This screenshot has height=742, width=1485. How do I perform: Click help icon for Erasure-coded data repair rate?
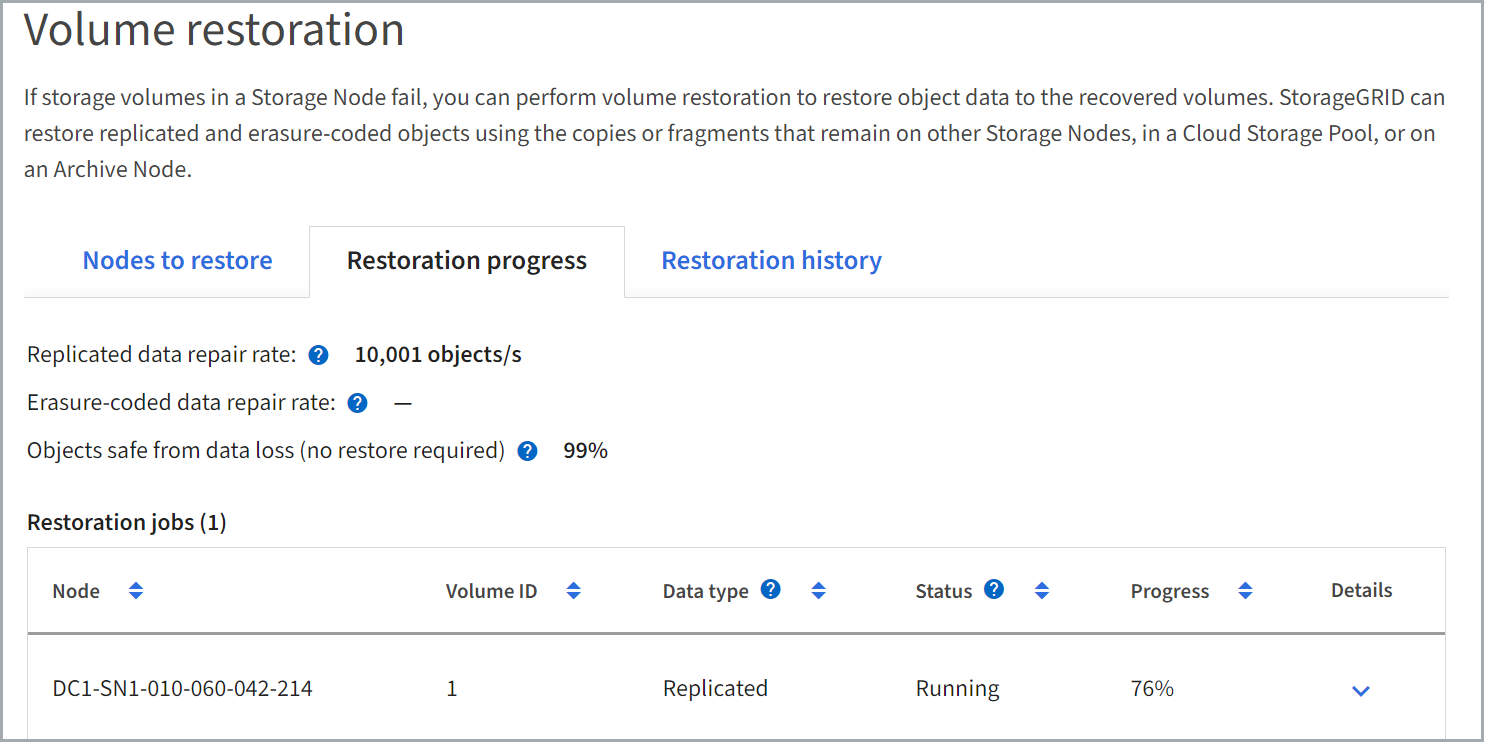point(358,403)
